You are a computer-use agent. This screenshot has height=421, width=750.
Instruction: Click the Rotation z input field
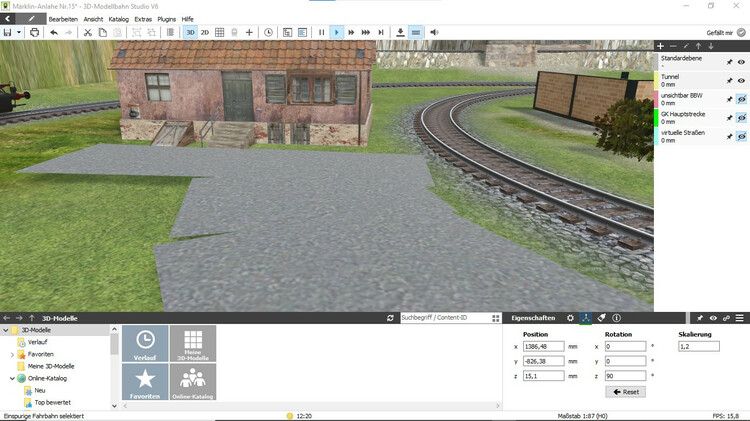pos(625,376)
